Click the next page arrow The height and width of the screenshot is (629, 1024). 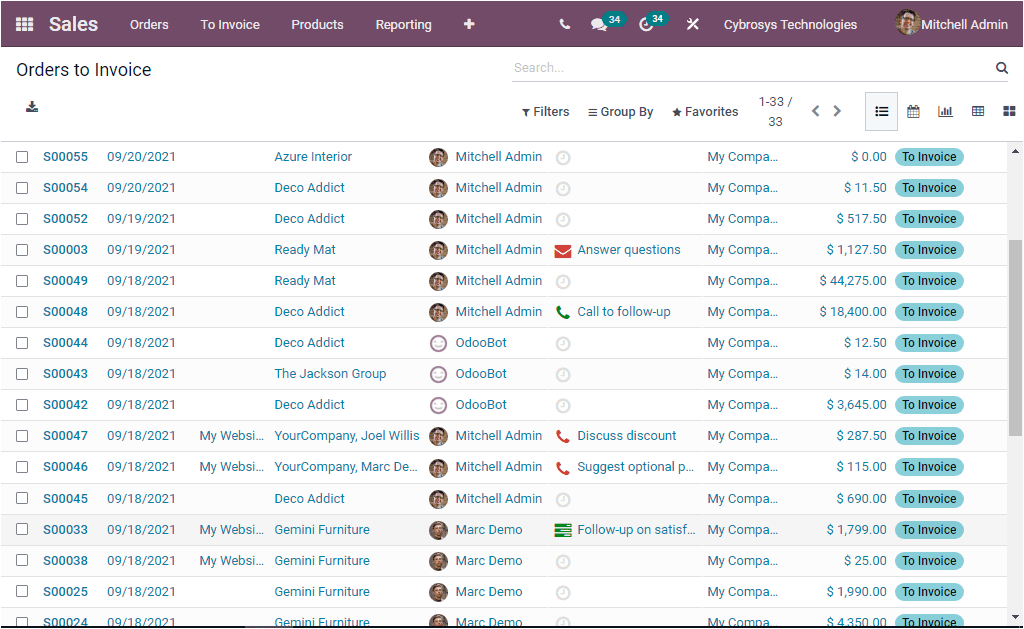(837, 111)
